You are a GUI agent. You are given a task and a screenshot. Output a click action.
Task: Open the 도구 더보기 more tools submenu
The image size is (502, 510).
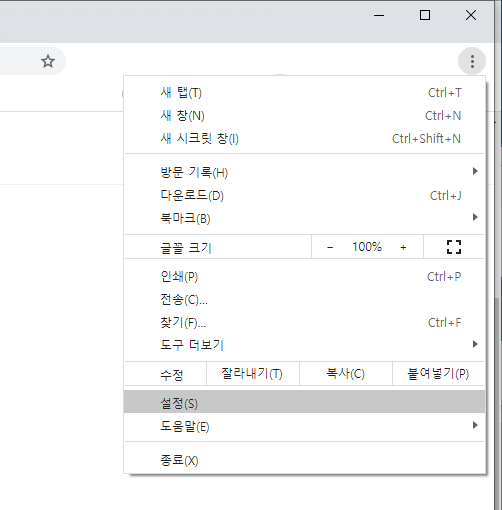coord(304,345)
